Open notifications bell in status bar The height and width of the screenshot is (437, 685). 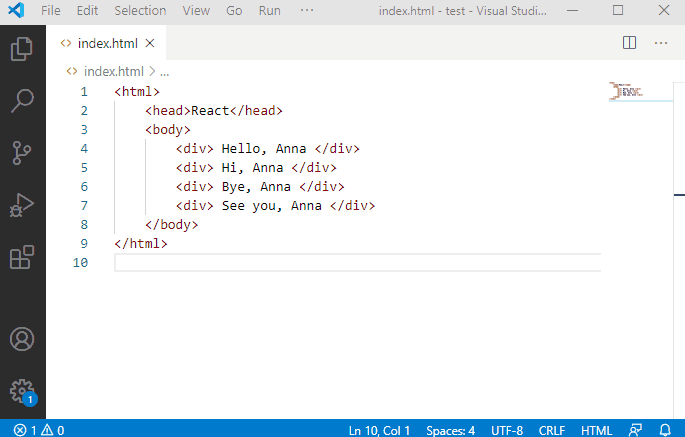(665, 430)
